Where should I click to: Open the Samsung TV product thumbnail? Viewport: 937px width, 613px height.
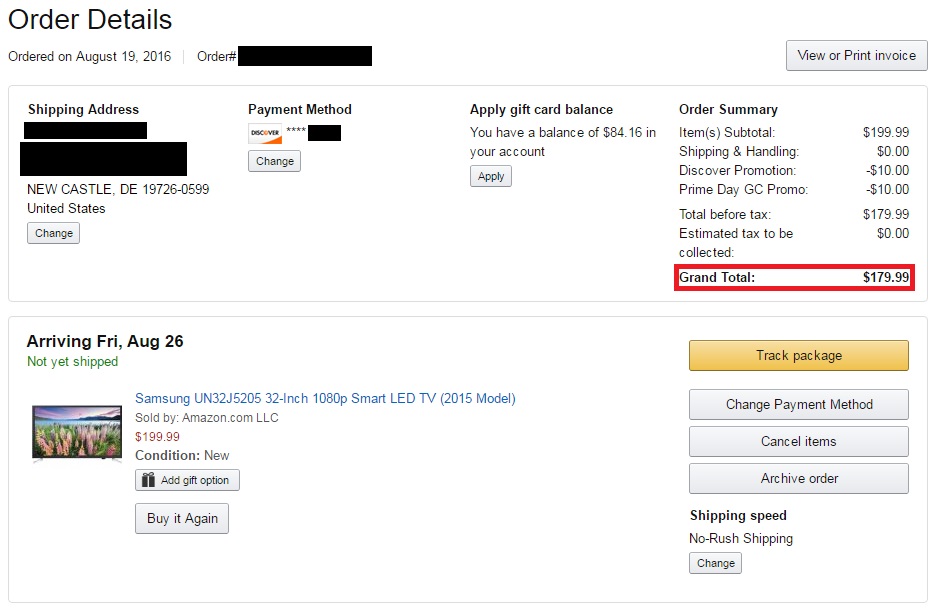tap(77, 432)
